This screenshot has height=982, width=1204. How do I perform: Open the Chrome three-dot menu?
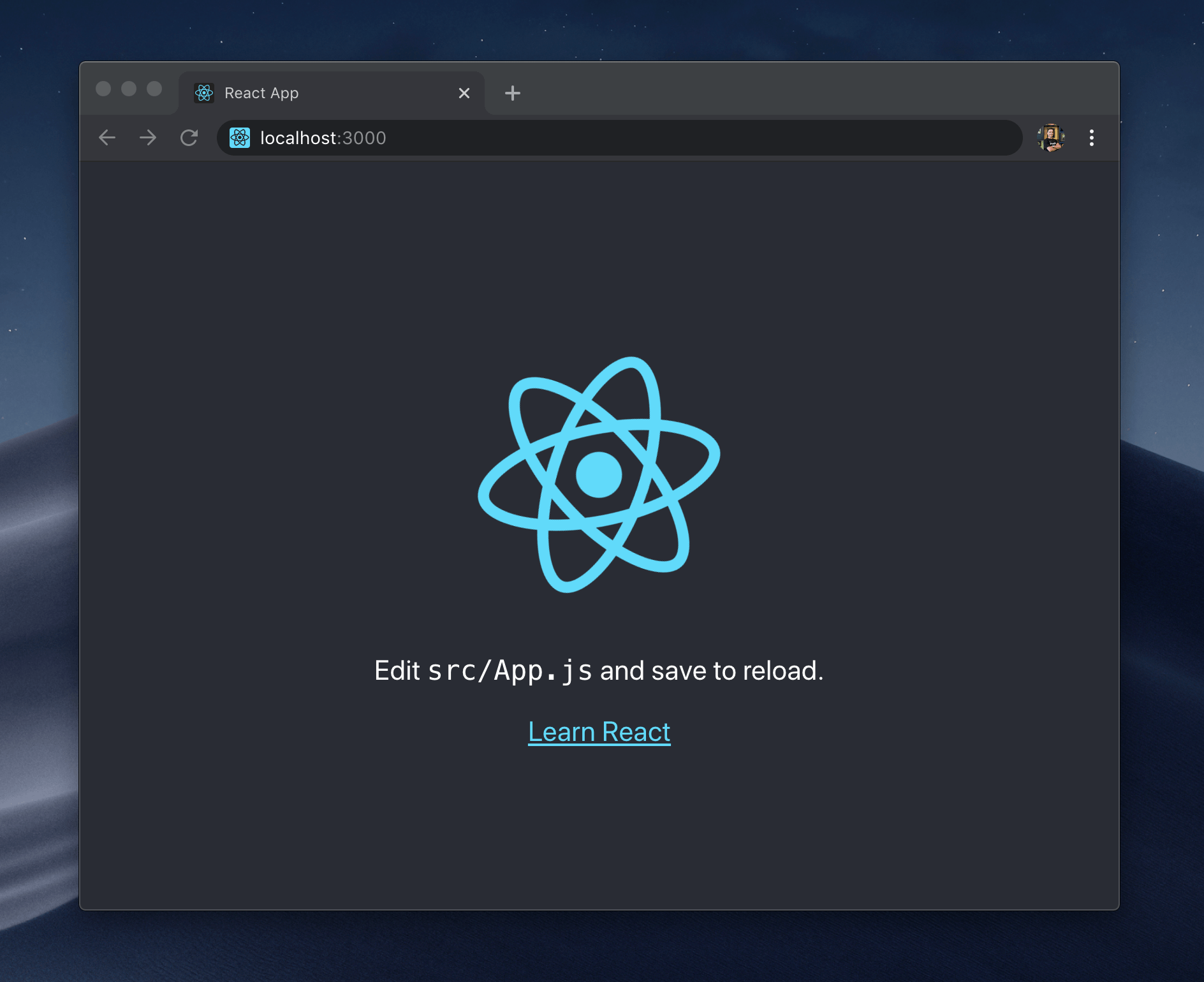click(x=1092, y=138)
